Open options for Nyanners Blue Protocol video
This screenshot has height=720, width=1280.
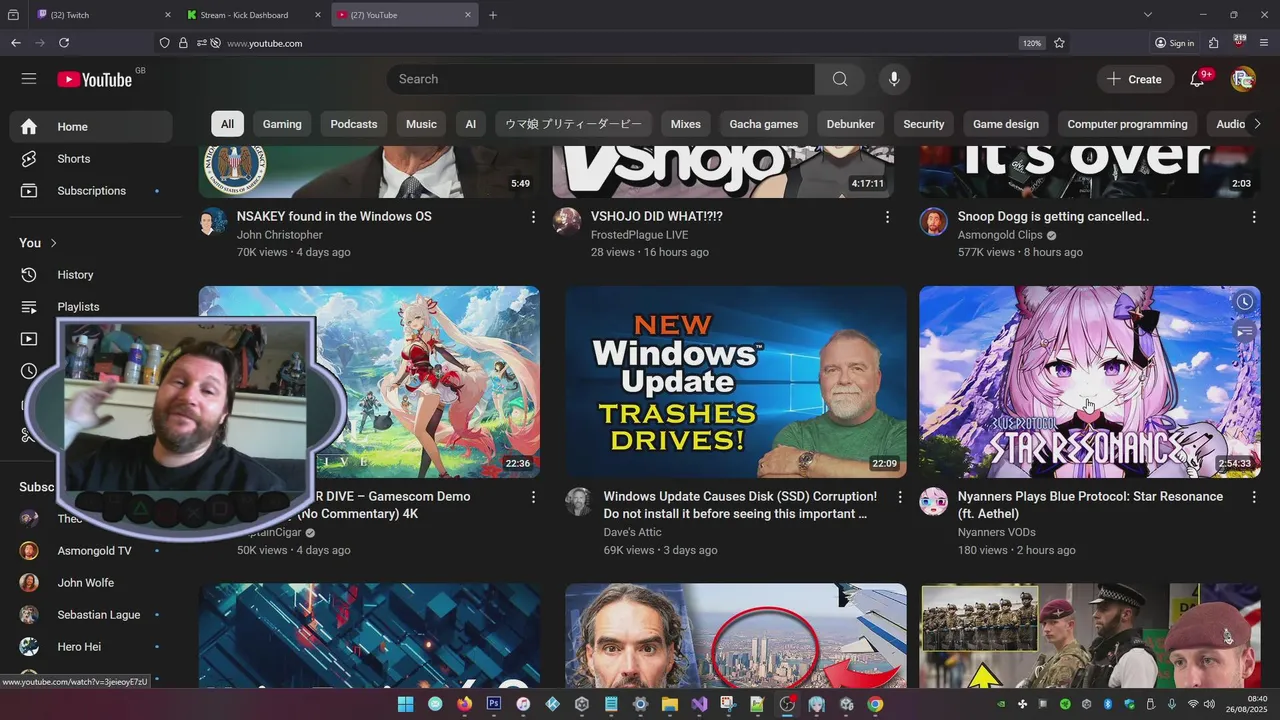(x=1254, y=497)
